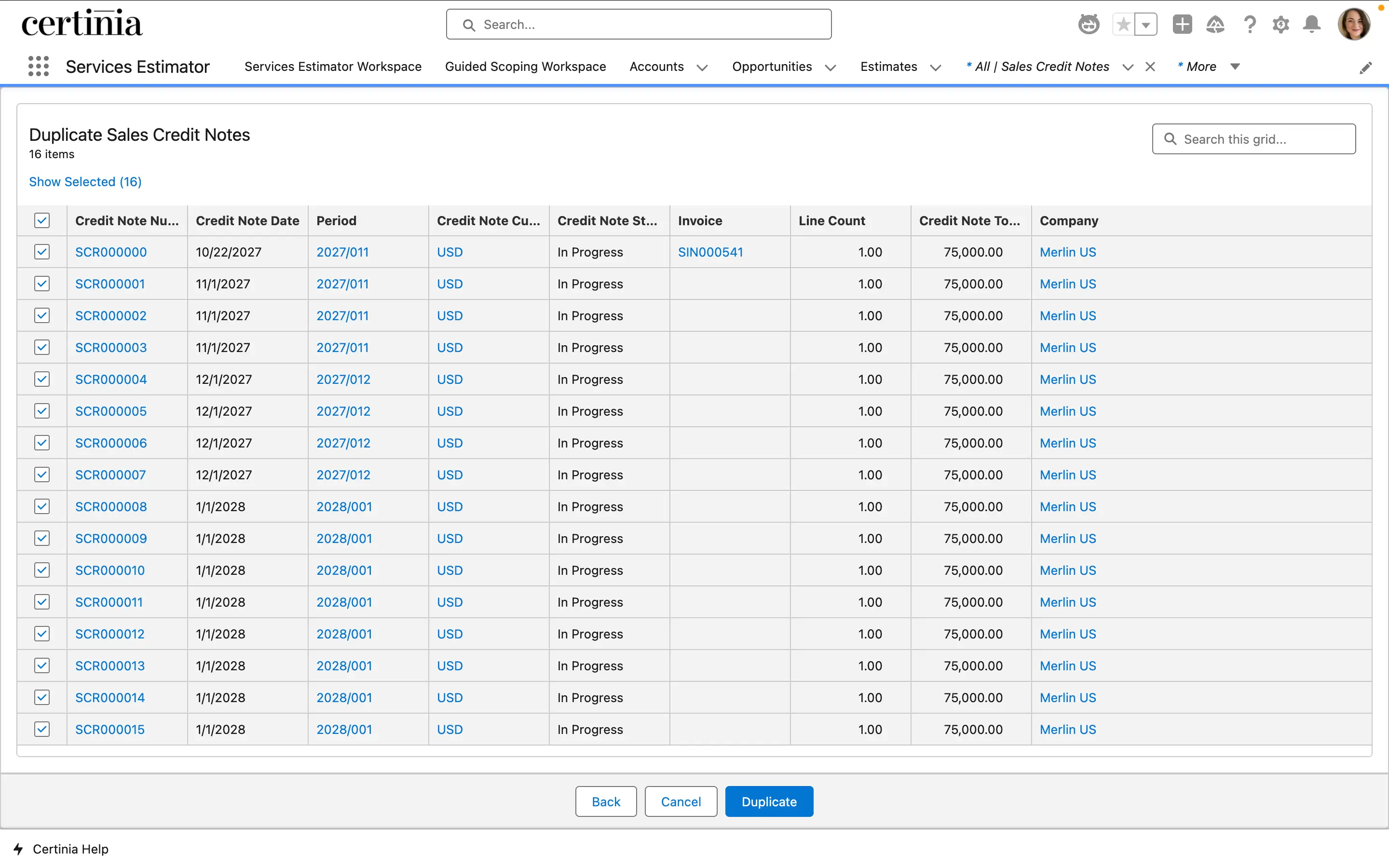Switch to Guided Scoping Workspace tab
The height and width of the screenshot is (868, 1389).
[x=525, y=66]
